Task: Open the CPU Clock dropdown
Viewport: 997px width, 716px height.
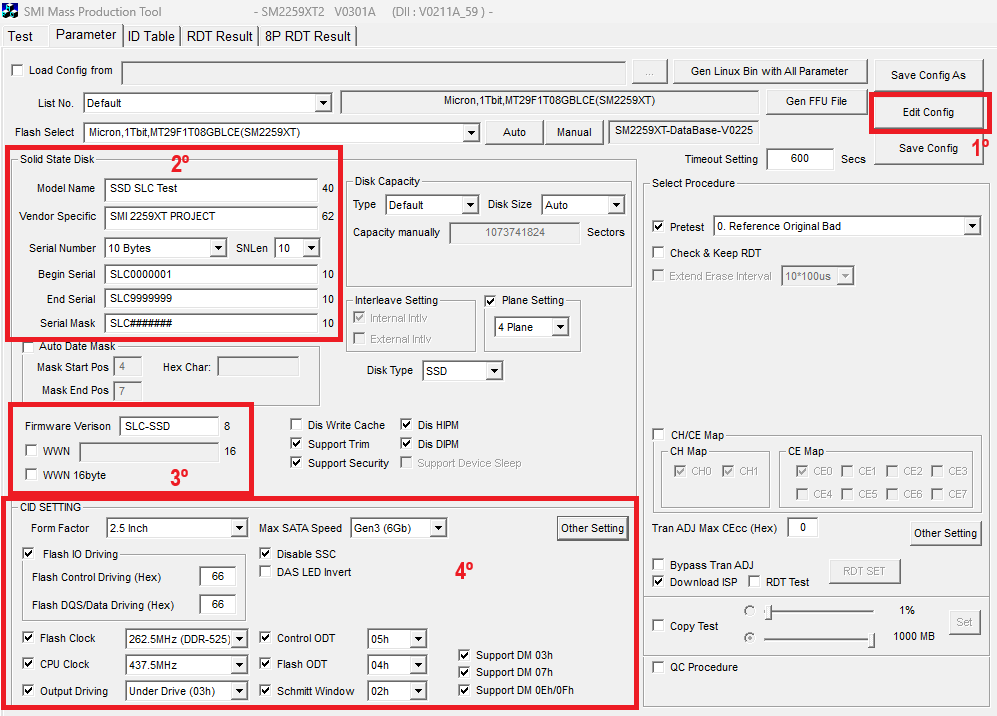Action: (x=239, y=664)
